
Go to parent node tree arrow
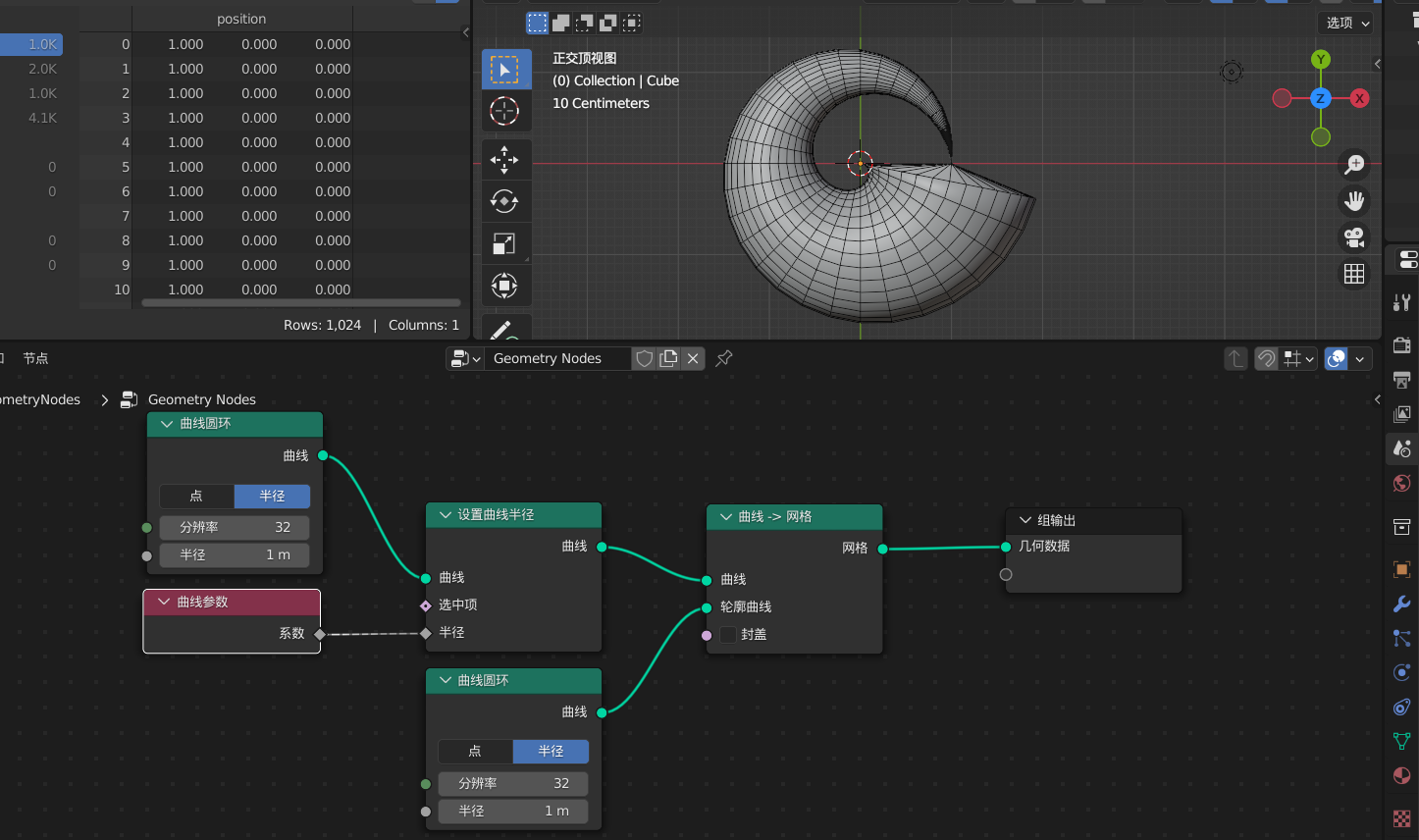1235,359
